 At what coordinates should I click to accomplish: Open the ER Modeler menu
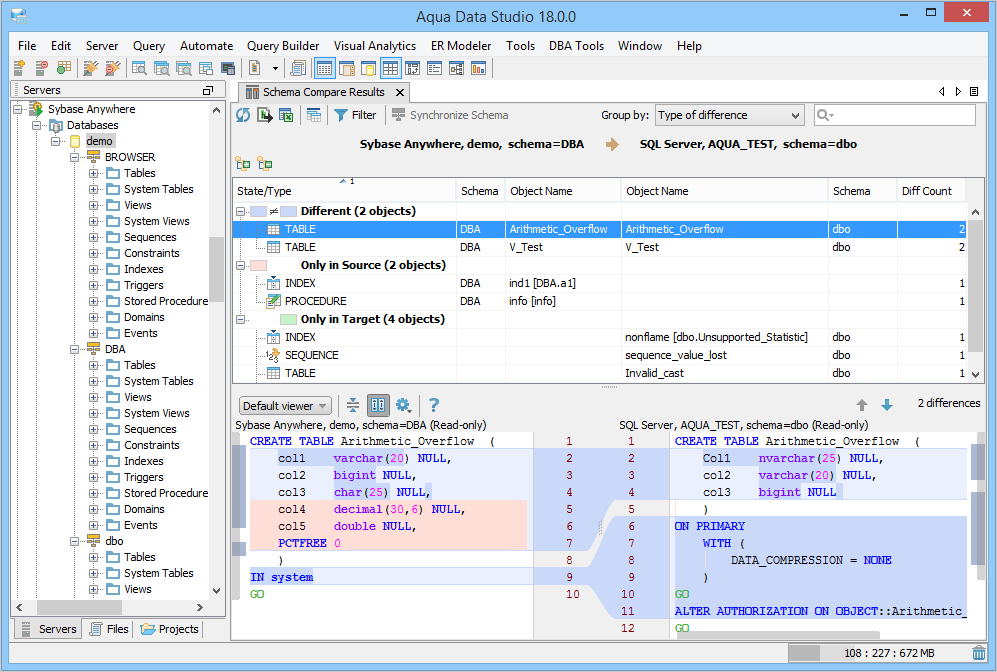(x=460, y=46)
